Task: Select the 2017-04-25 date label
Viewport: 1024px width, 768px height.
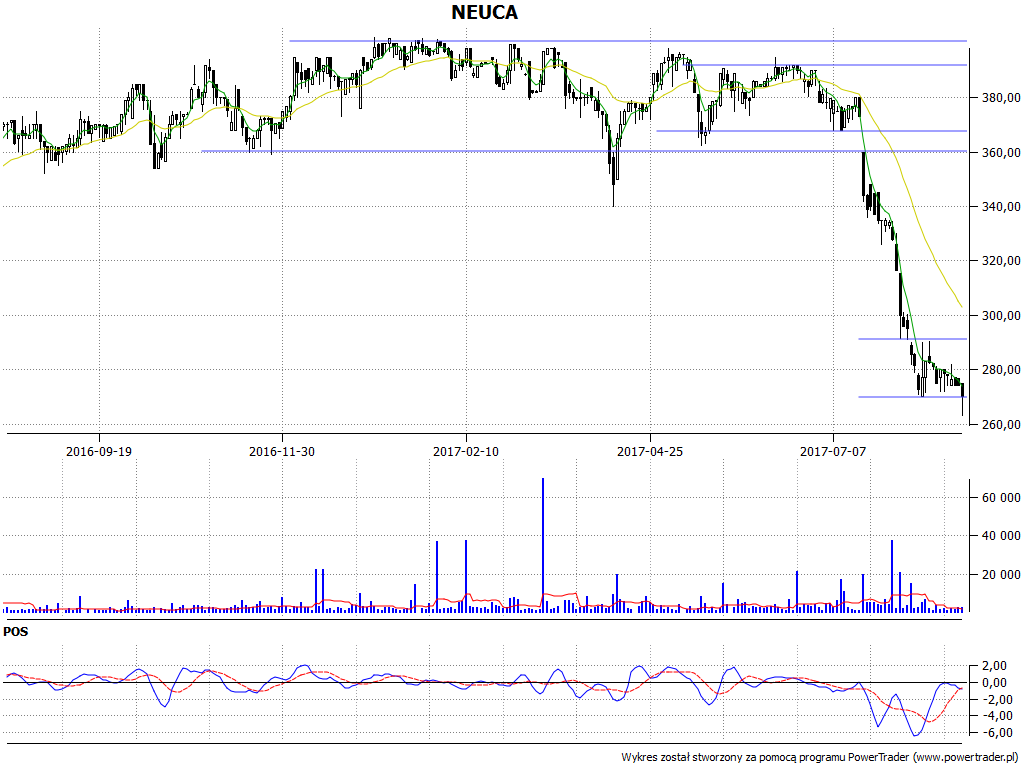Action: point(650,451)
